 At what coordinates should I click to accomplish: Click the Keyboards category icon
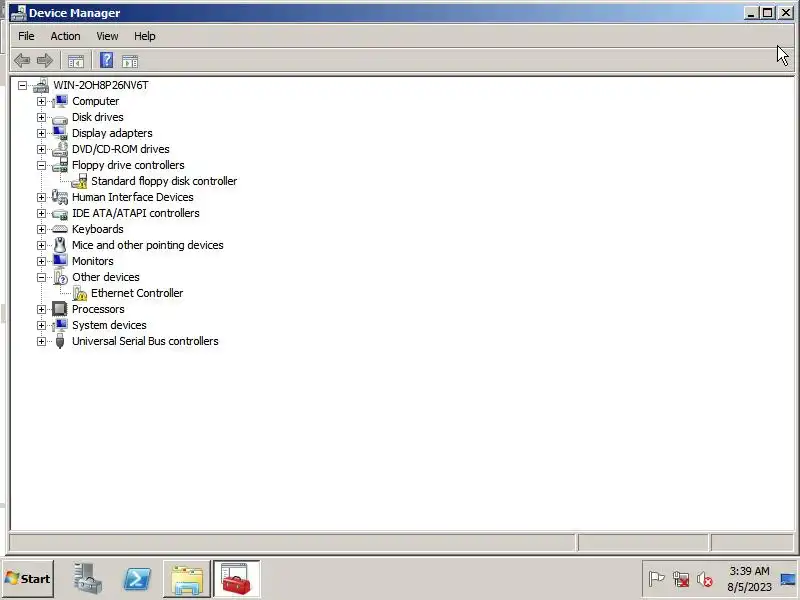[60, 229]
